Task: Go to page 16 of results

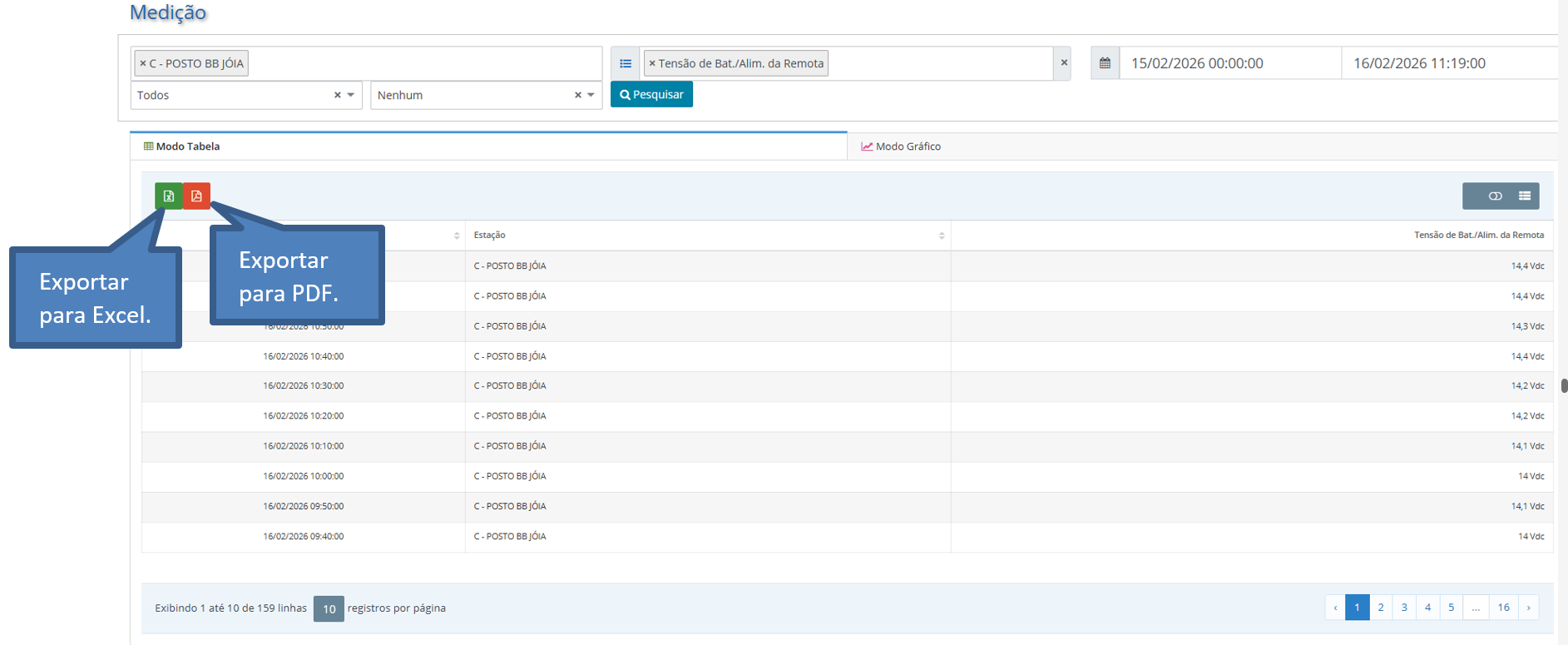Action: (1503, 608)
